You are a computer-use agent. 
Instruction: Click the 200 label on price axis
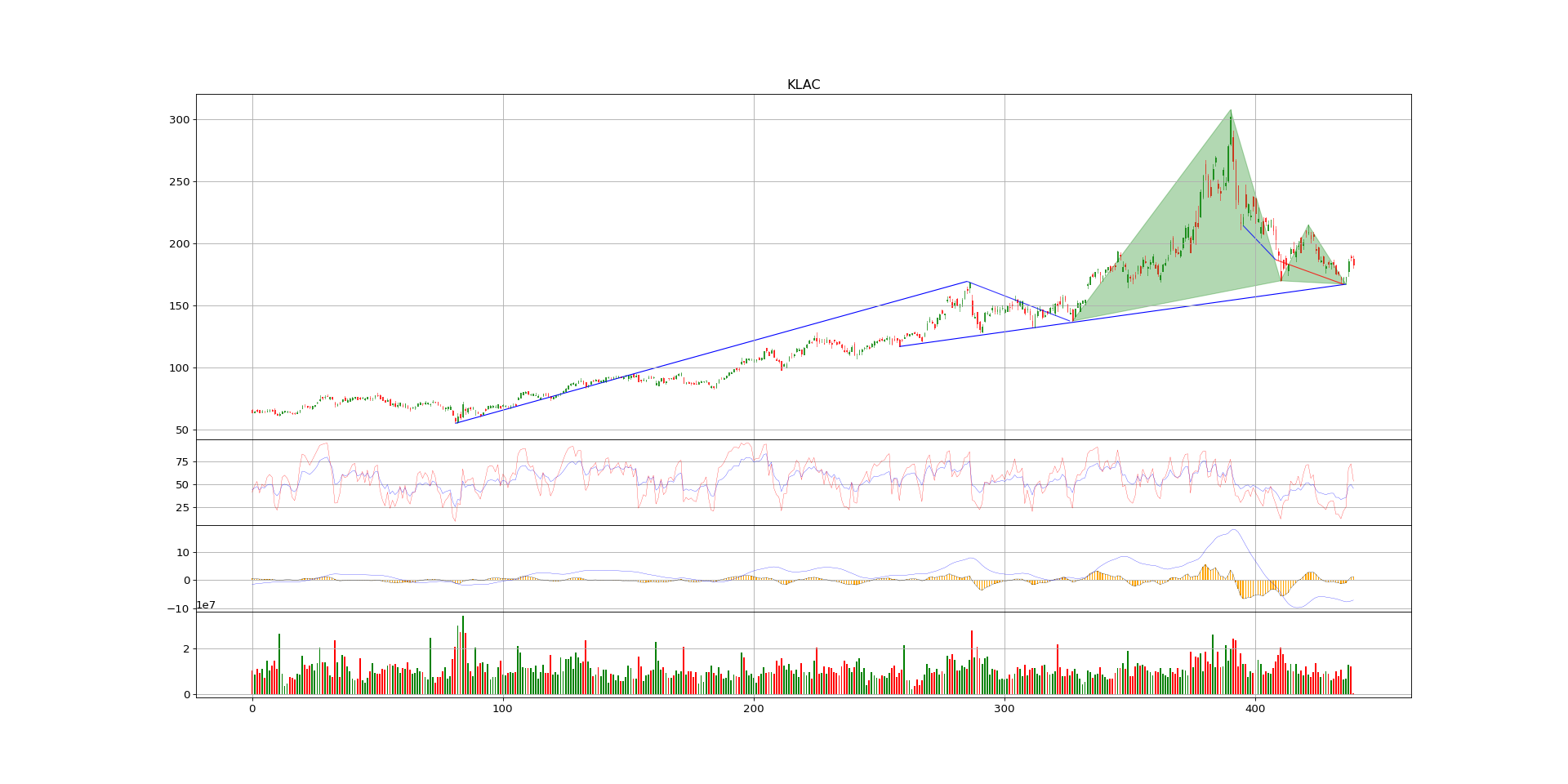179,244
